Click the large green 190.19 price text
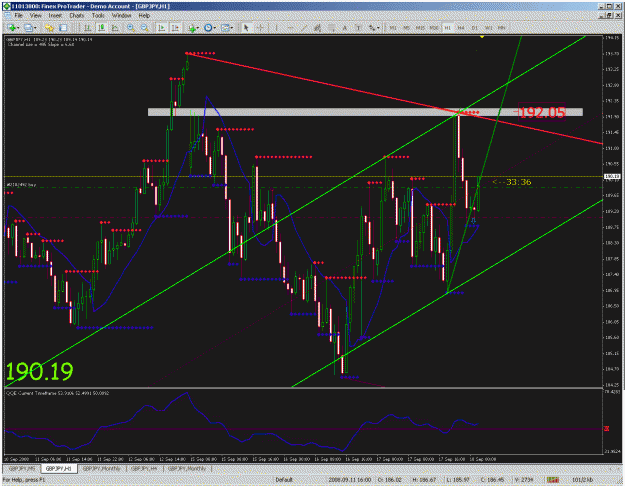This screenshot has width=625, height=486. tap(39, 371)
